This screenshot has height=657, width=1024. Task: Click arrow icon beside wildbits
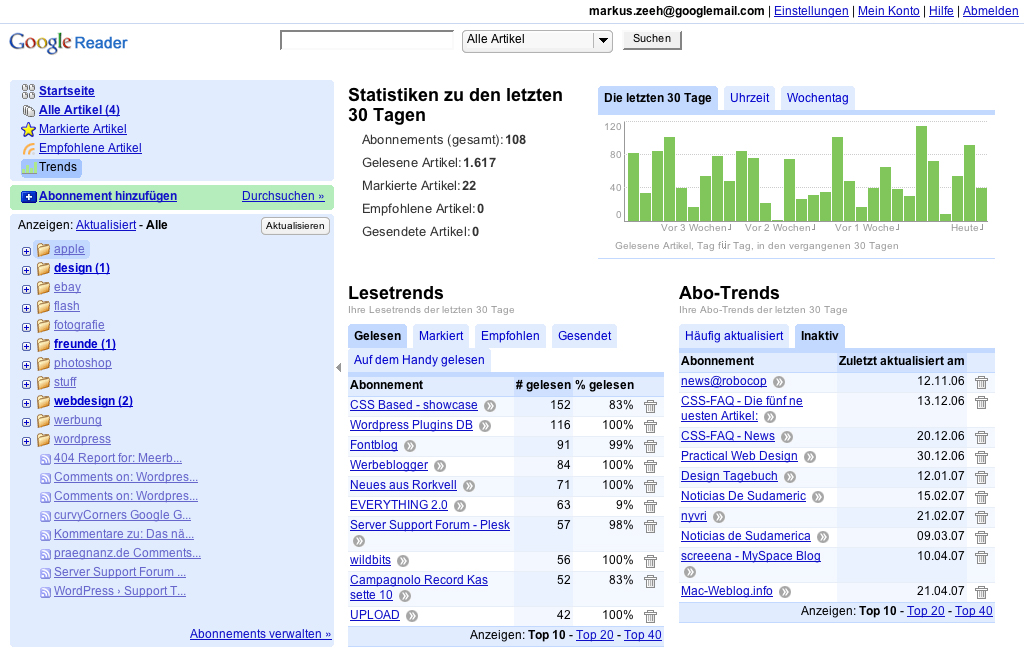[x=403, y=561]
